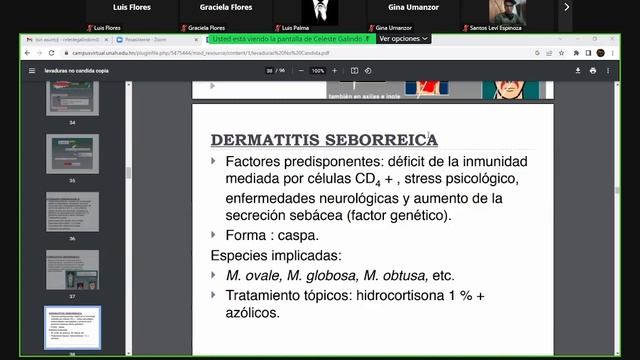
Task: Click the green screen-sharing notification banner
Action: pos(291,39)
